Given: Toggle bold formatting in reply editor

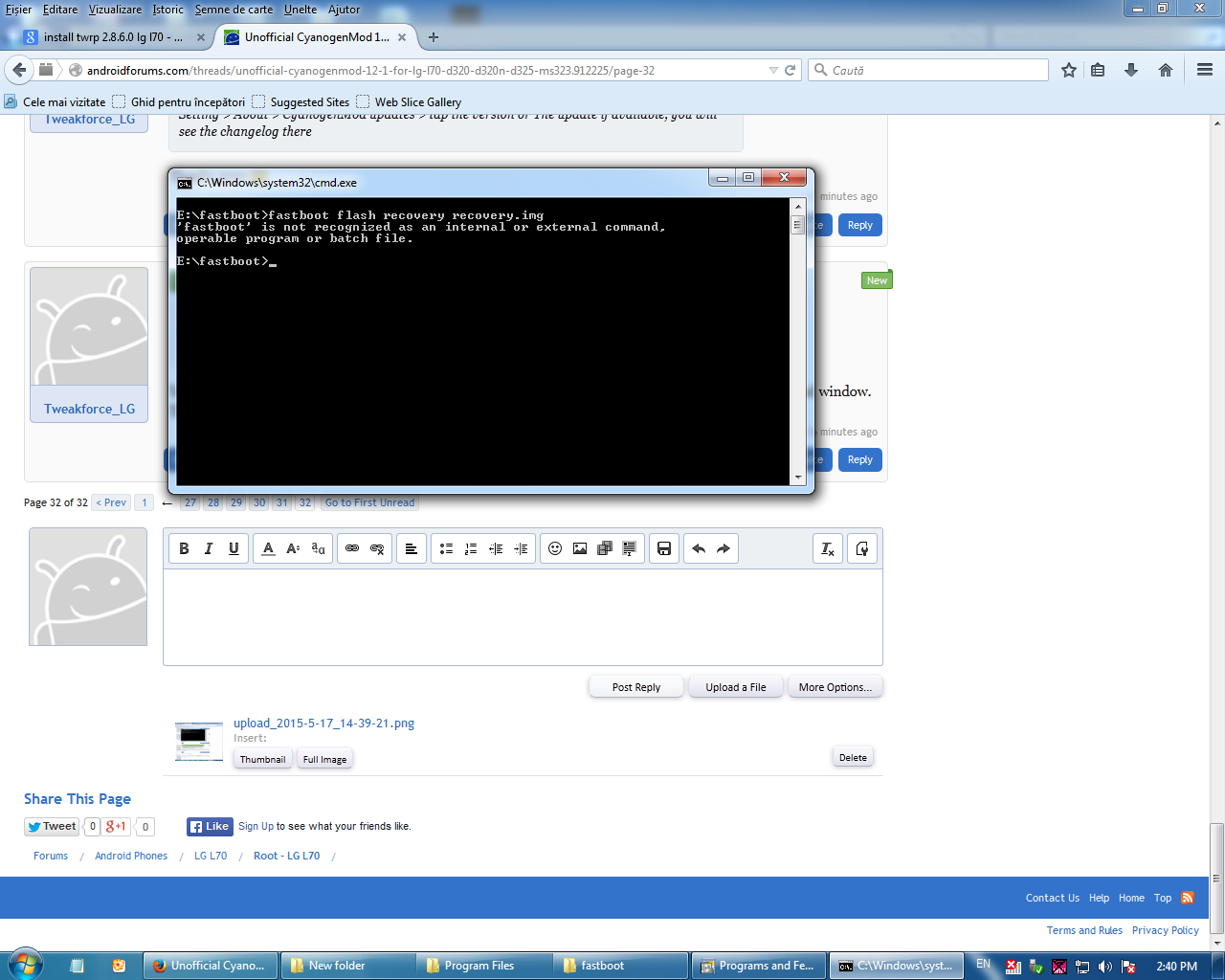Looking at the screenshot, I should tap(184, 548).
